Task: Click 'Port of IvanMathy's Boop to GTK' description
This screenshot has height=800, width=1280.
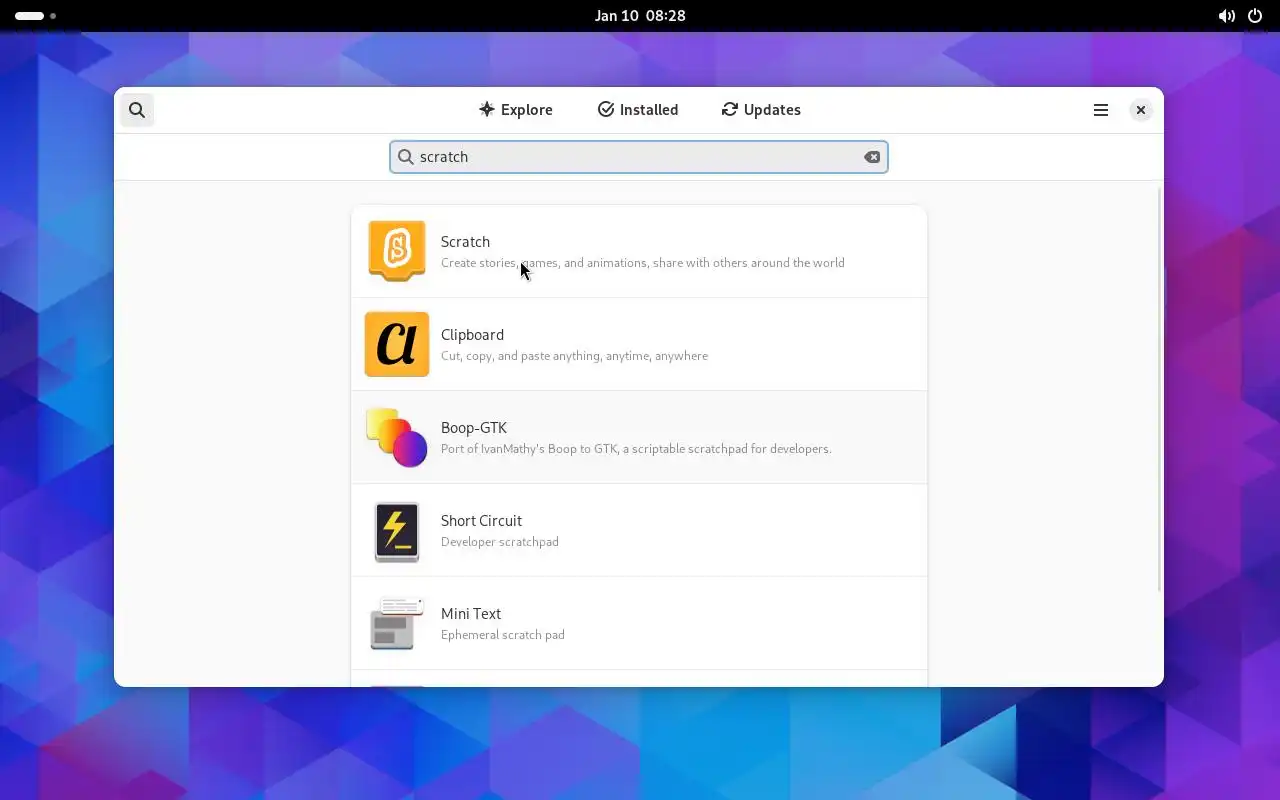Action: pos(636,449)
